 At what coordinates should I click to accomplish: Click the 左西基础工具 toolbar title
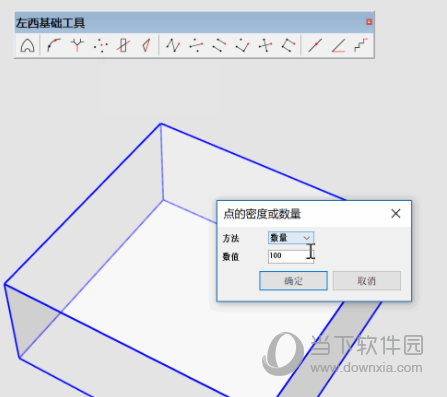(x=50, y=23)
